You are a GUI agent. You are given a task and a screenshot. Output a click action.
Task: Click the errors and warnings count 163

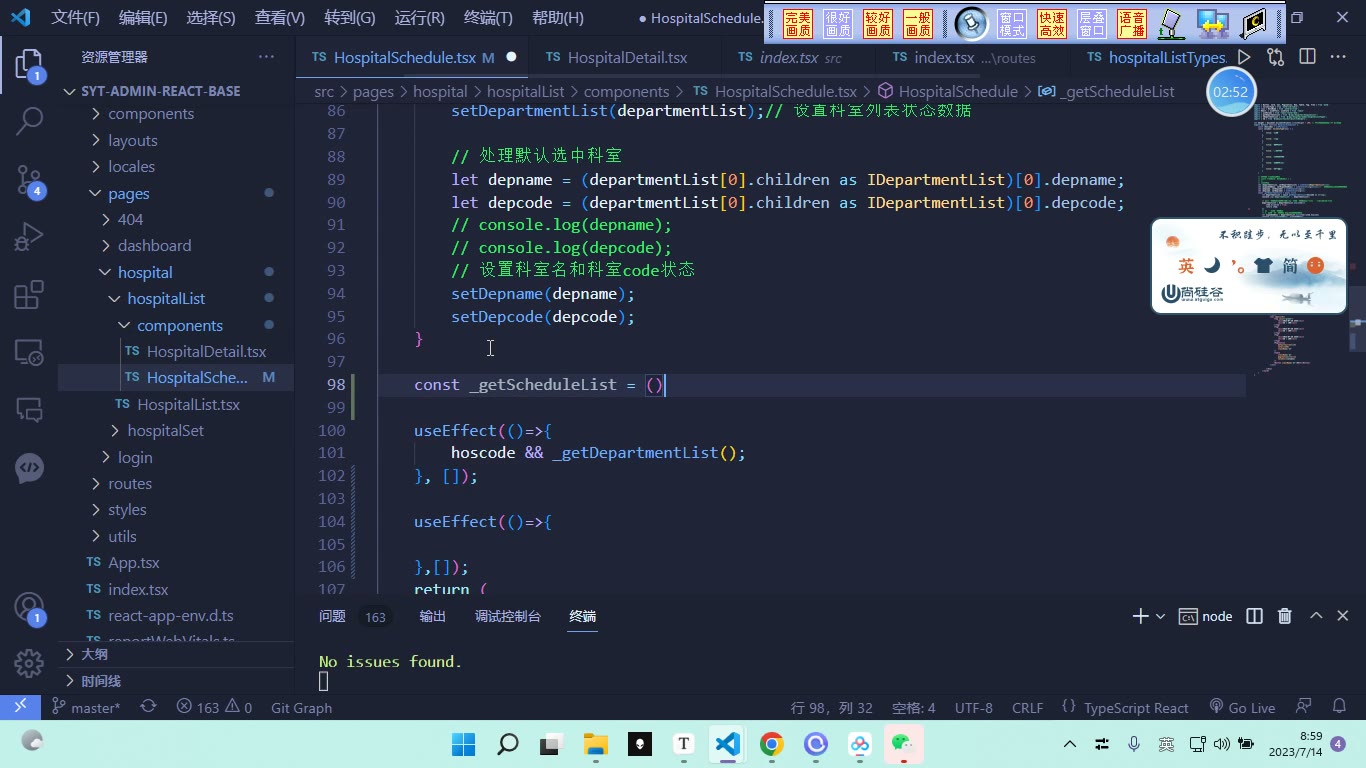214,707
